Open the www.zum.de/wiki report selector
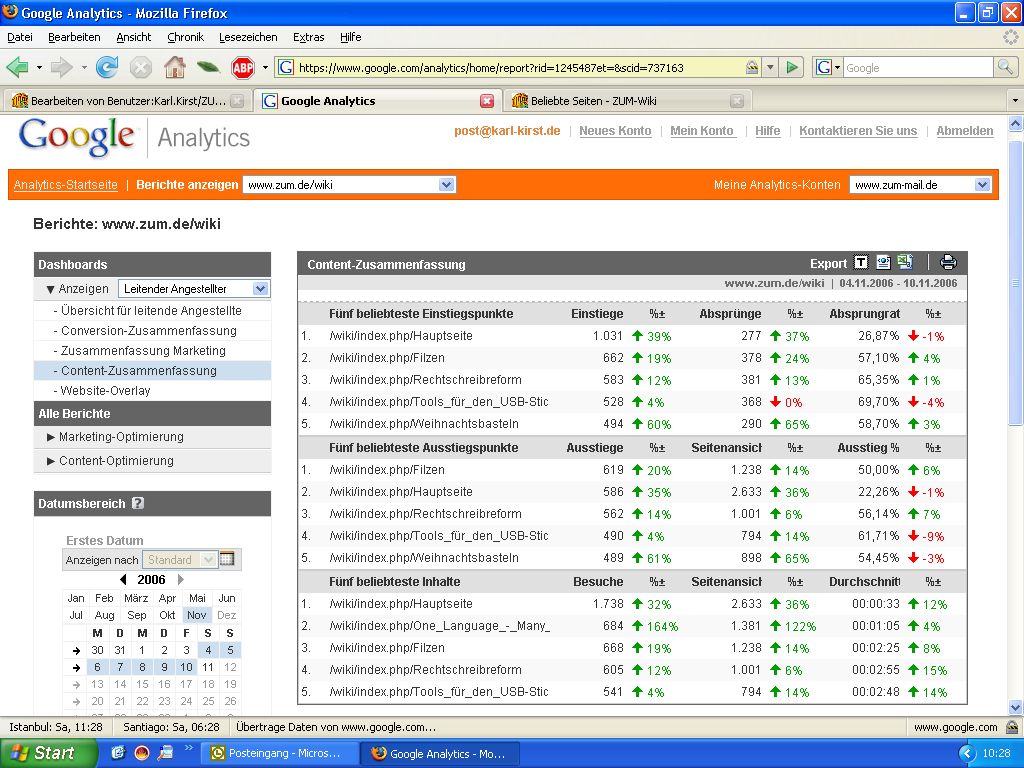Viewport: 1024px width, 768px height. (x=349, y=185)
